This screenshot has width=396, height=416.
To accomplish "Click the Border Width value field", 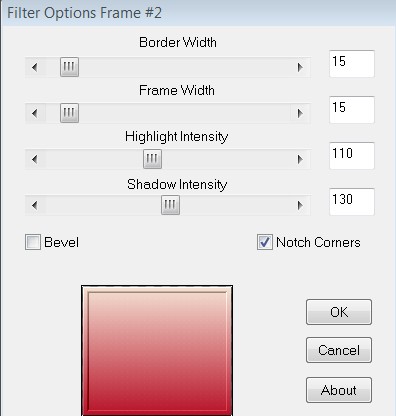I will point(352,64).
